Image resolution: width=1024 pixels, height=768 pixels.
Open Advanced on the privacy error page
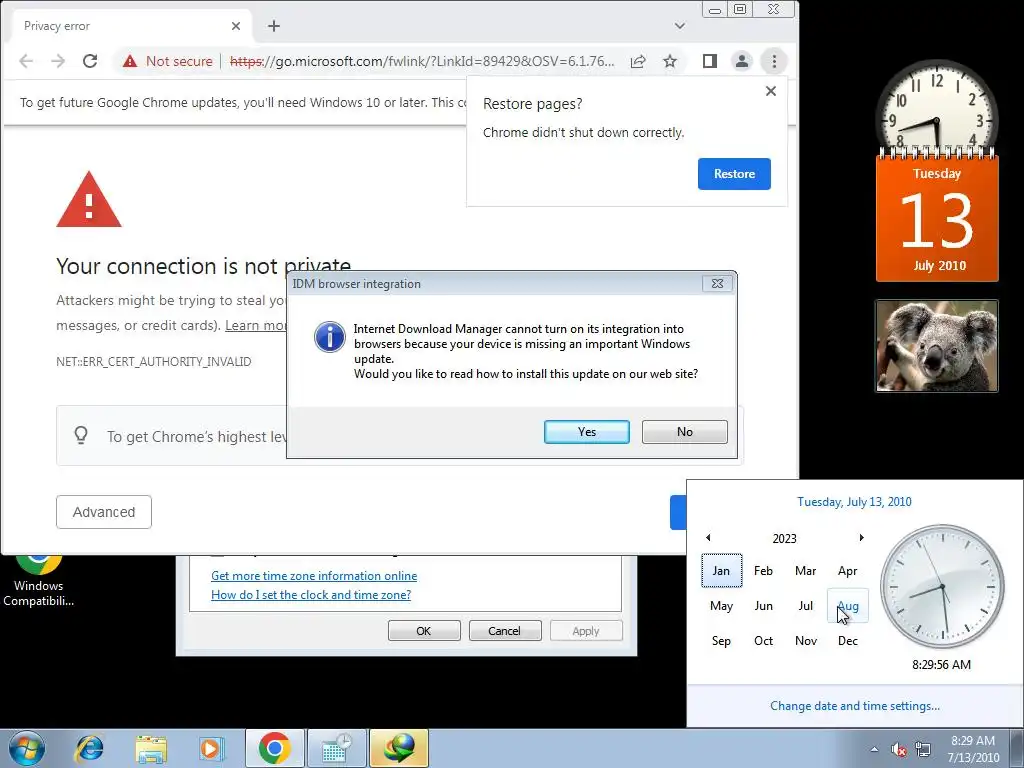104,512
